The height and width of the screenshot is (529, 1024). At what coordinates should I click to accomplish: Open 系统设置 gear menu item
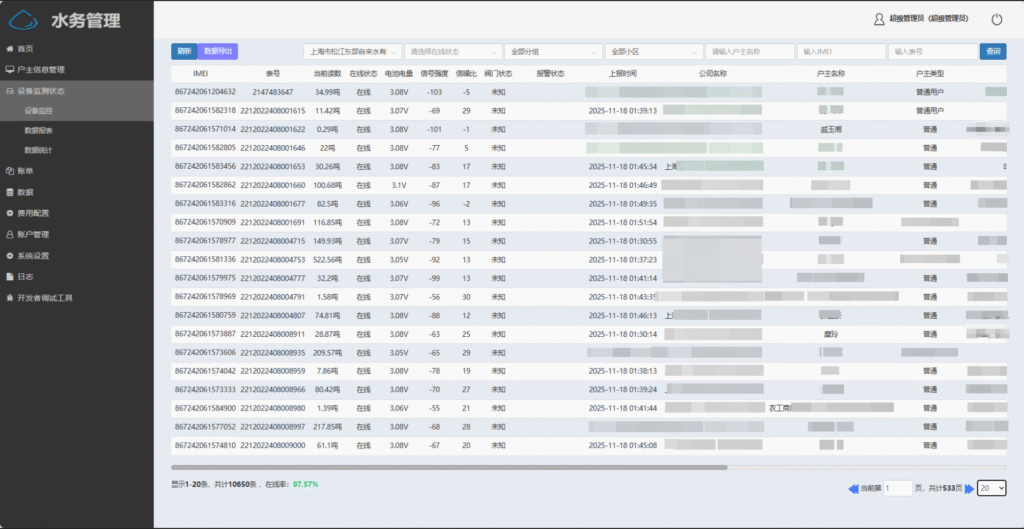(x=32, y=255)
